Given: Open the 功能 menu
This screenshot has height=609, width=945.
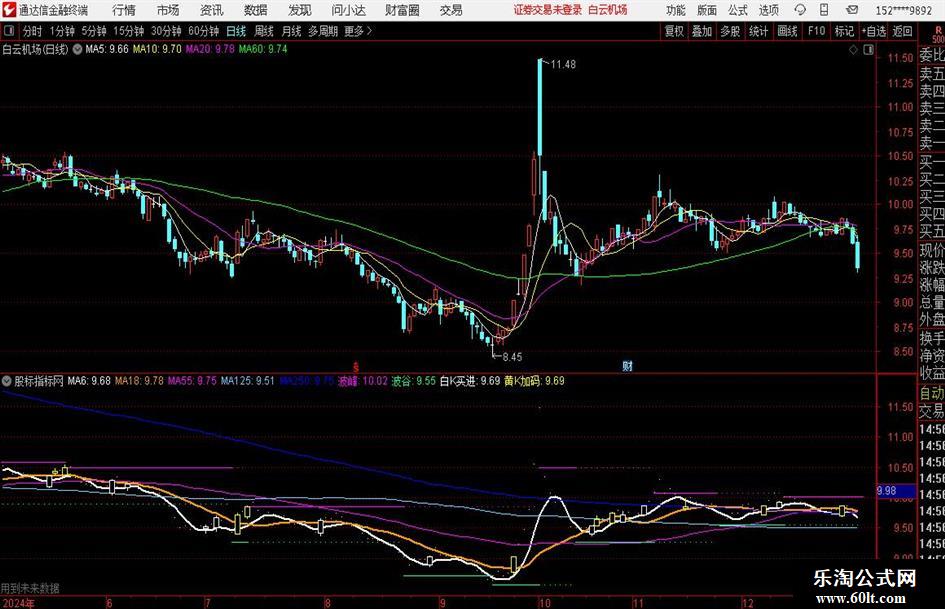Looking at the screenshot, I should 676,10.
